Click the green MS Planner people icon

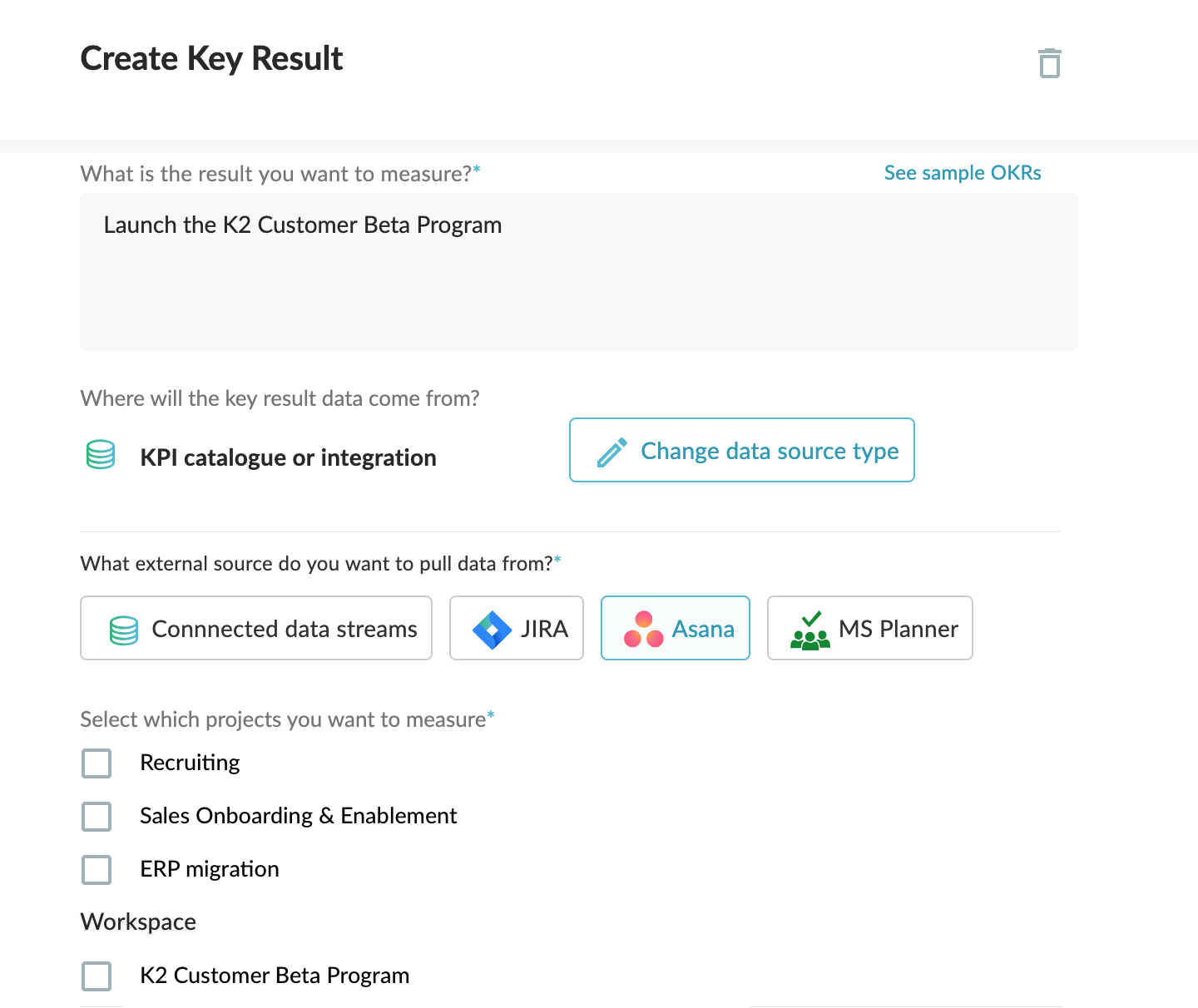[x=809, y=631]
